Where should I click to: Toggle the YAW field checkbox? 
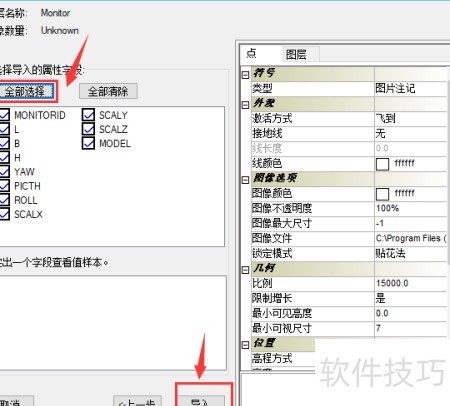tap(4, 171)
